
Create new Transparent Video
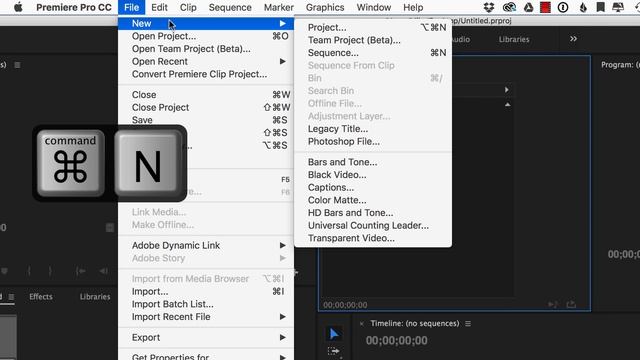point(373,238)
